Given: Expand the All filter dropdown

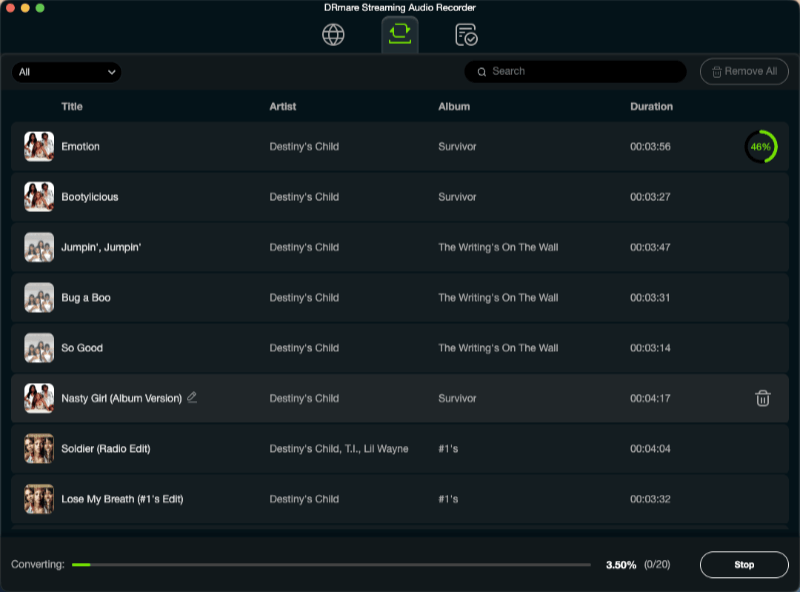Looking at the screenshot, I should (66, 72).
